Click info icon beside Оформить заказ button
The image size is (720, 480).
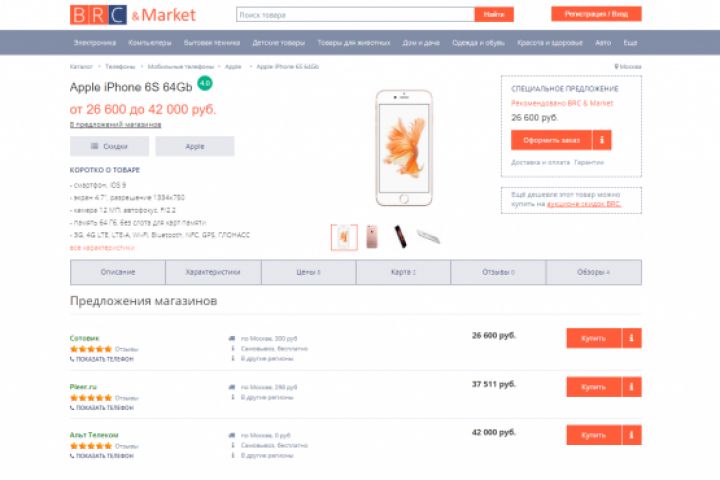[602, 140]
